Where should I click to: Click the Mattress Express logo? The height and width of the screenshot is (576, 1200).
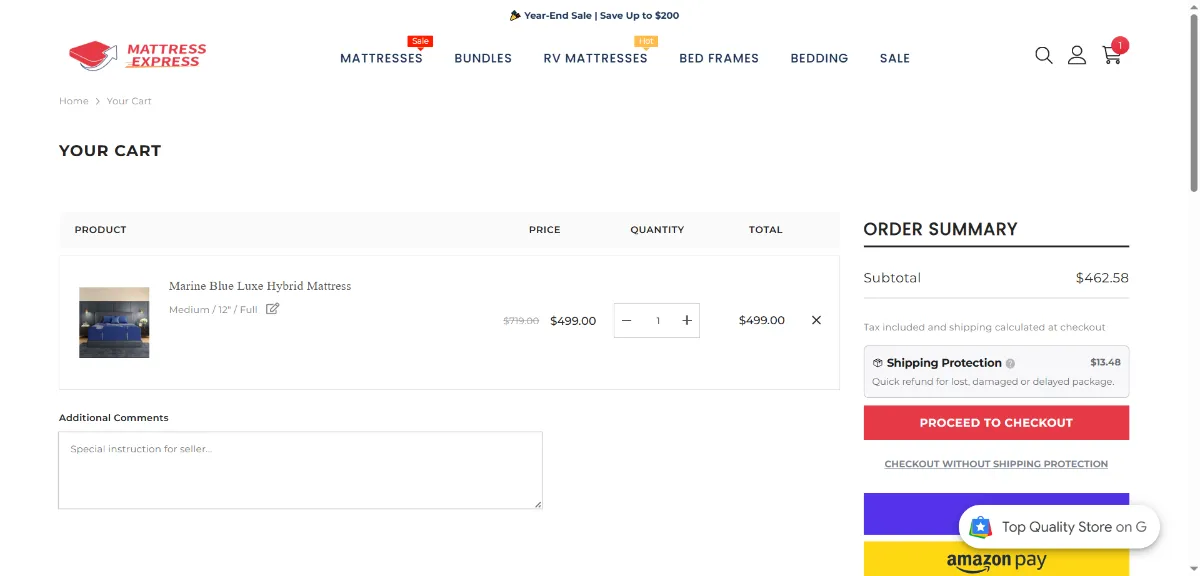(x=138, y=55)
